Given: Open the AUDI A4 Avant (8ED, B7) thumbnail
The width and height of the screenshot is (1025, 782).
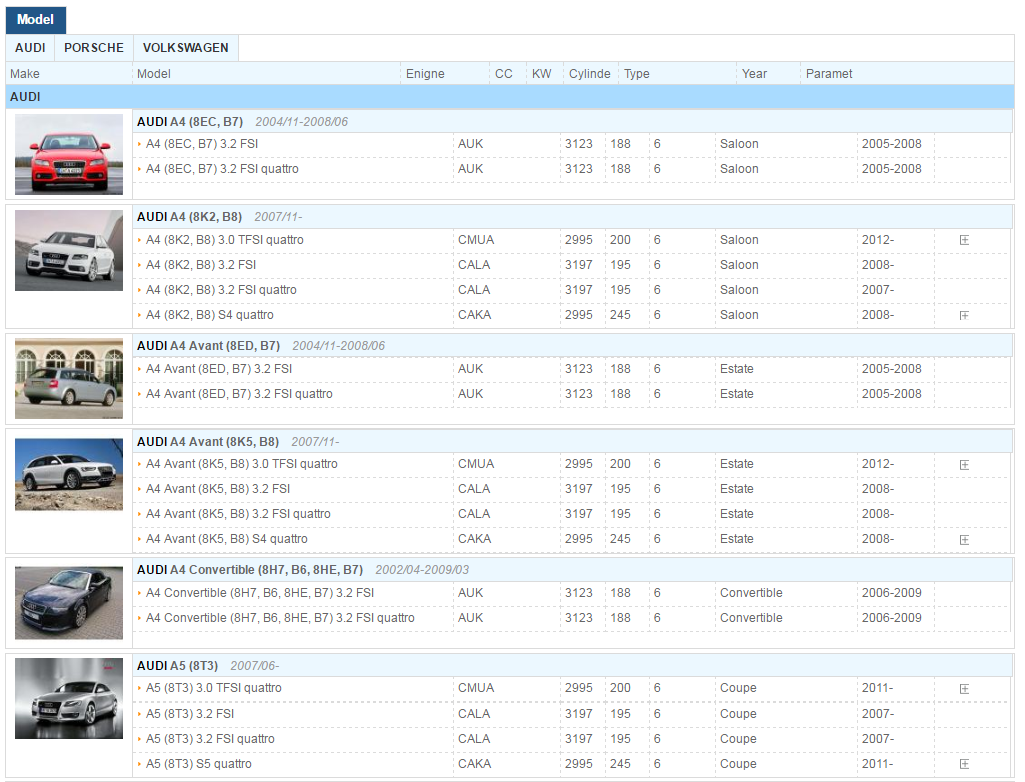Looking at the screenshot, I should (x=69, y=379).
